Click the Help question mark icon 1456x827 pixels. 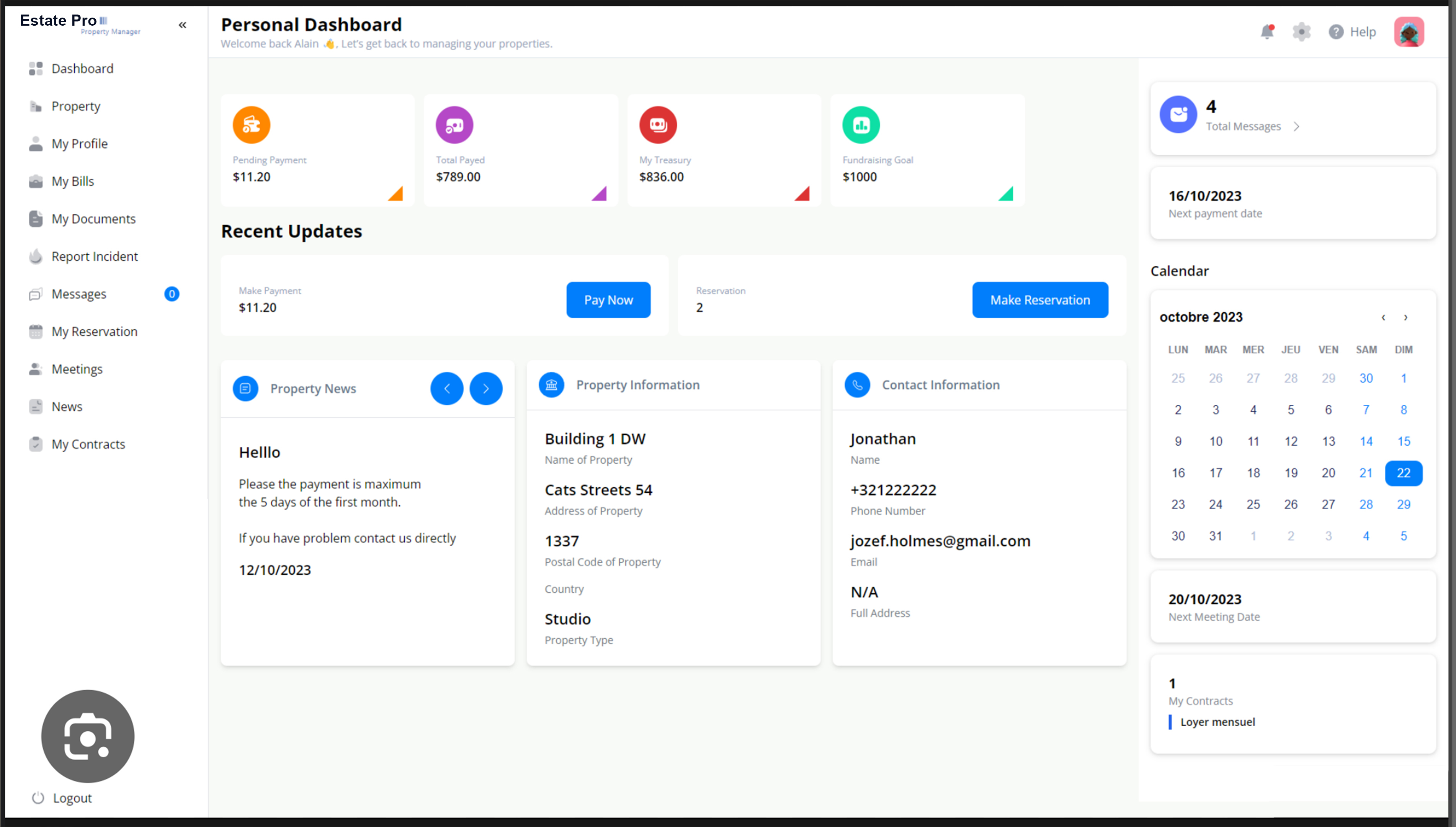pyautogui.click(x=1336, y=32)
